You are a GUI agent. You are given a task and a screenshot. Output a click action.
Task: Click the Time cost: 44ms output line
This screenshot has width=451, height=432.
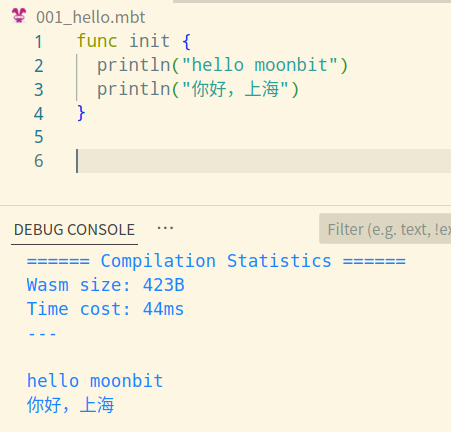[105, 309]
